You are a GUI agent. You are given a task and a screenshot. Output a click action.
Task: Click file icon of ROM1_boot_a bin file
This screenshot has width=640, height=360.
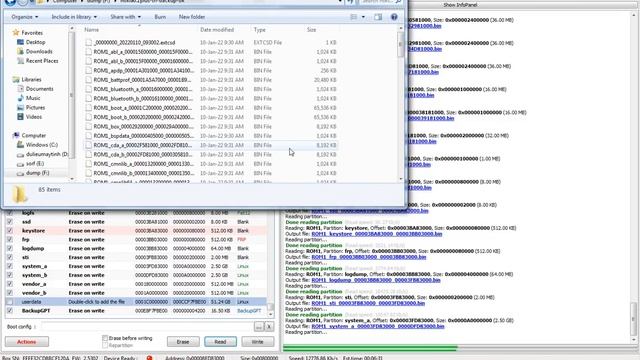89,108
